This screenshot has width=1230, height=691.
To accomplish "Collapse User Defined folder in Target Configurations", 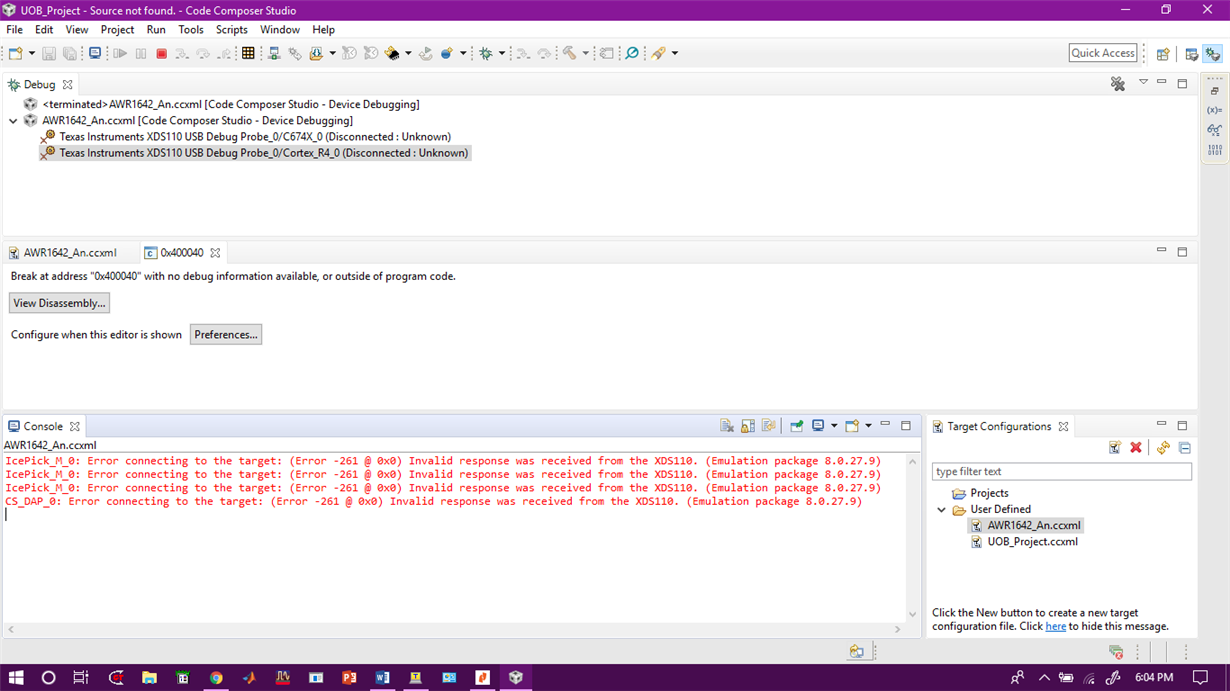I will click(941, 510).
